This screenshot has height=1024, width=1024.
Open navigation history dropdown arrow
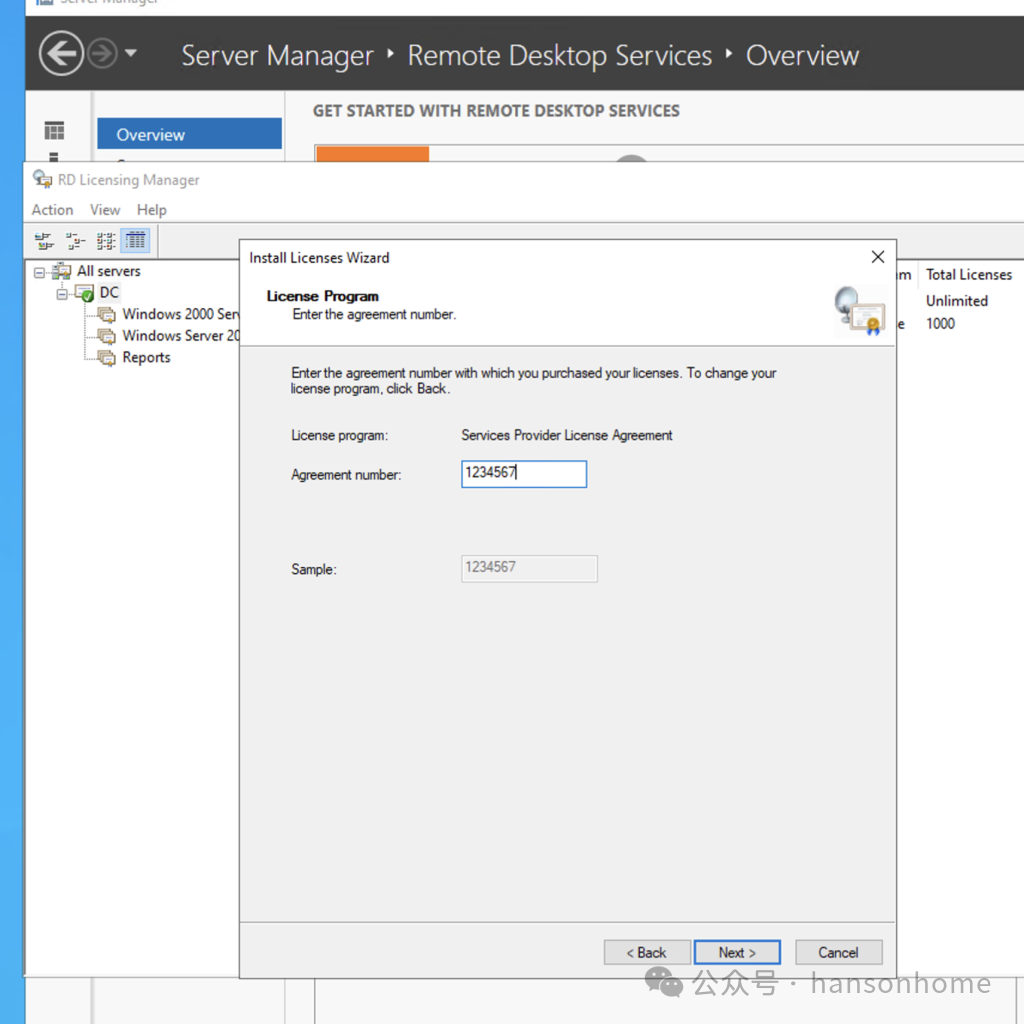(x=131, y=54)
